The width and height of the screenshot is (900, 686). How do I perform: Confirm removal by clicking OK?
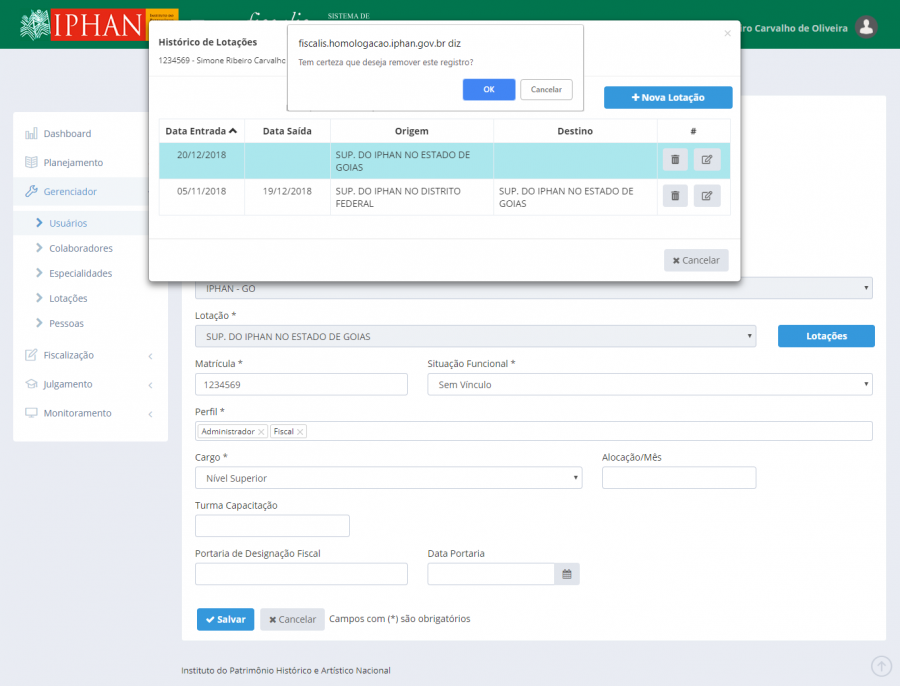[488, 89]
